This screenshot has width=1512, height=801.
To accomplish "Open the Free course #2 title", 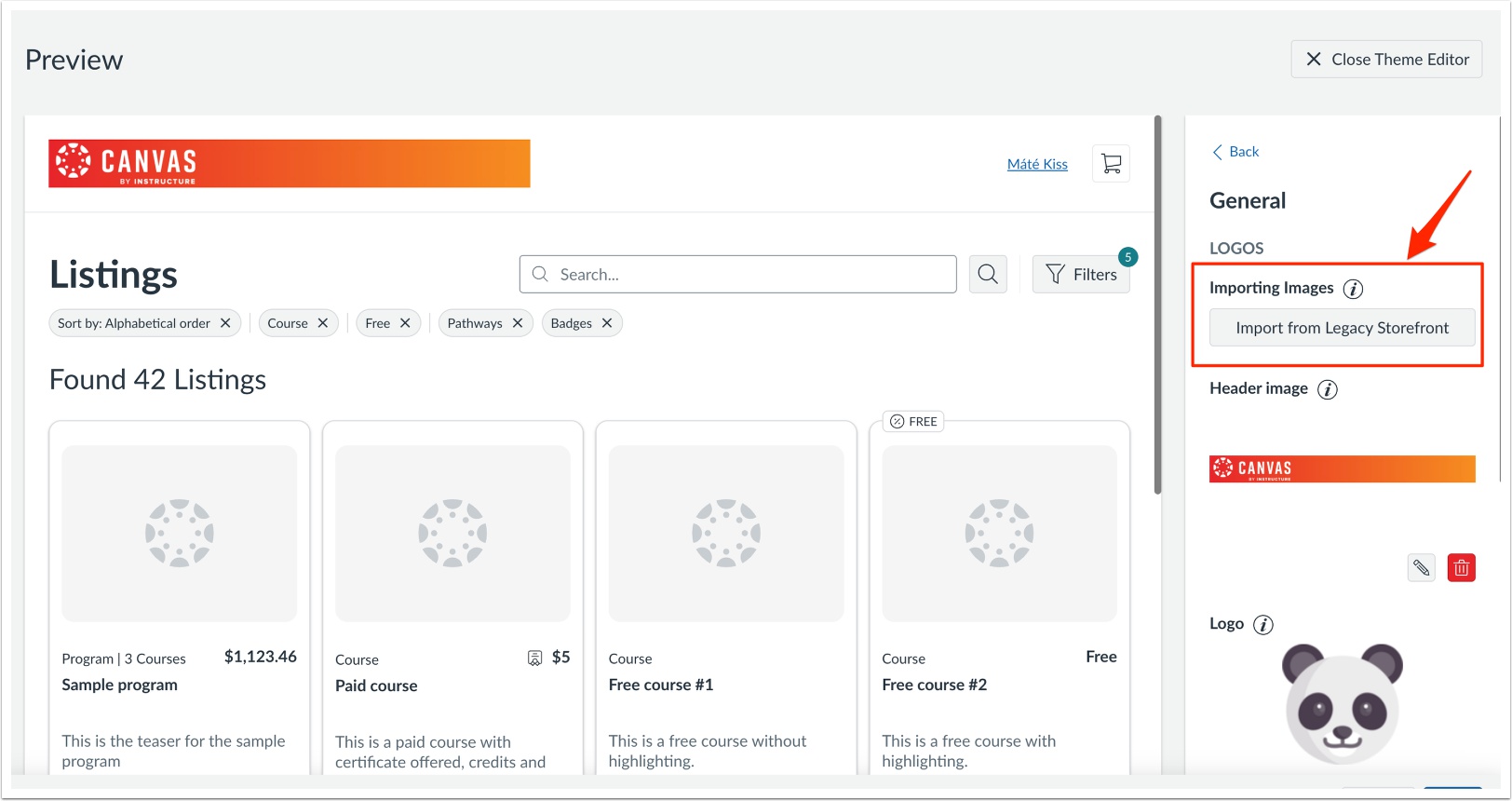I will [x=935, y=685].
